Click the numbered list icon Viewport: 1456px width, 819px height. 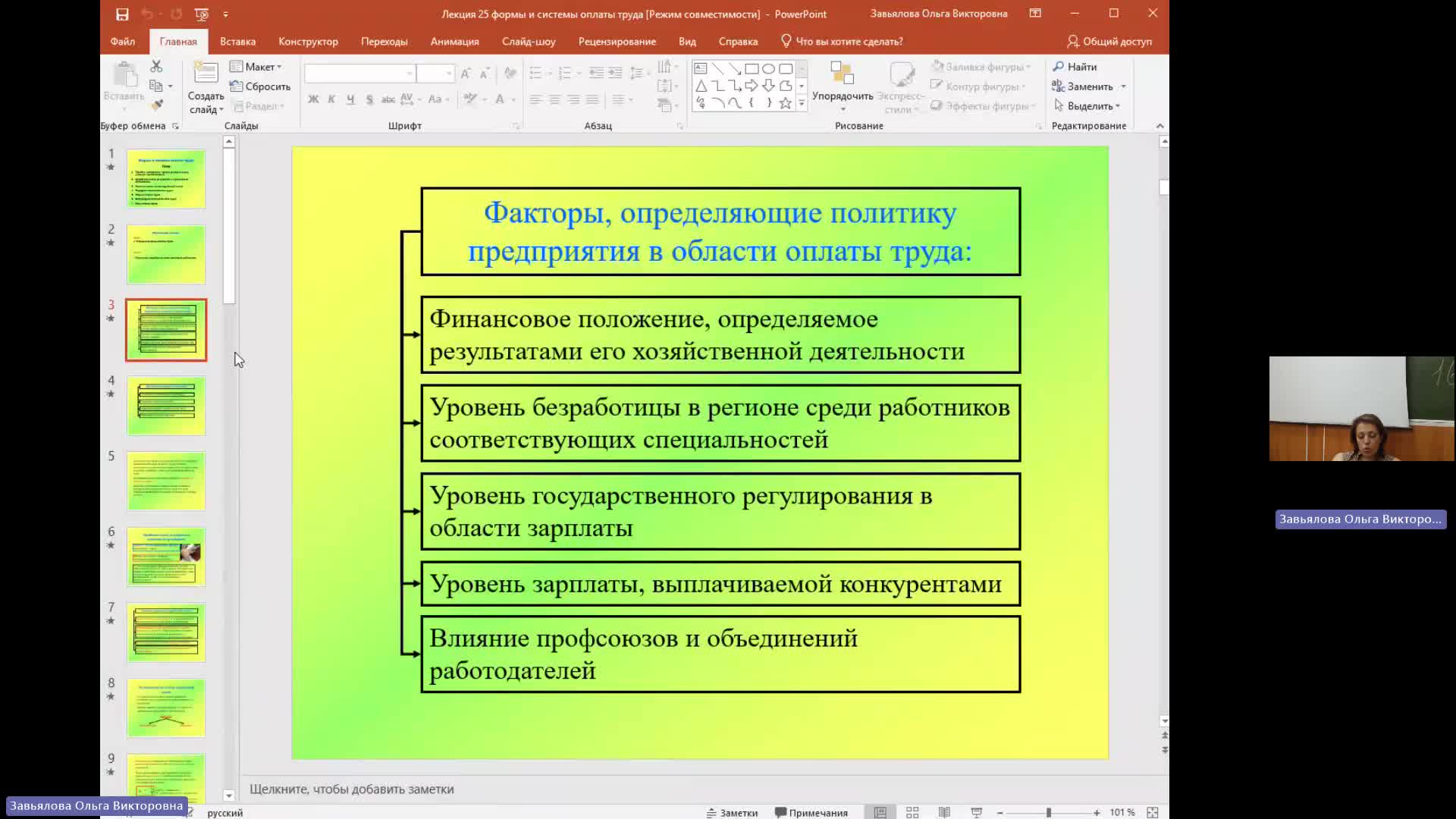(x=564, y=73)
